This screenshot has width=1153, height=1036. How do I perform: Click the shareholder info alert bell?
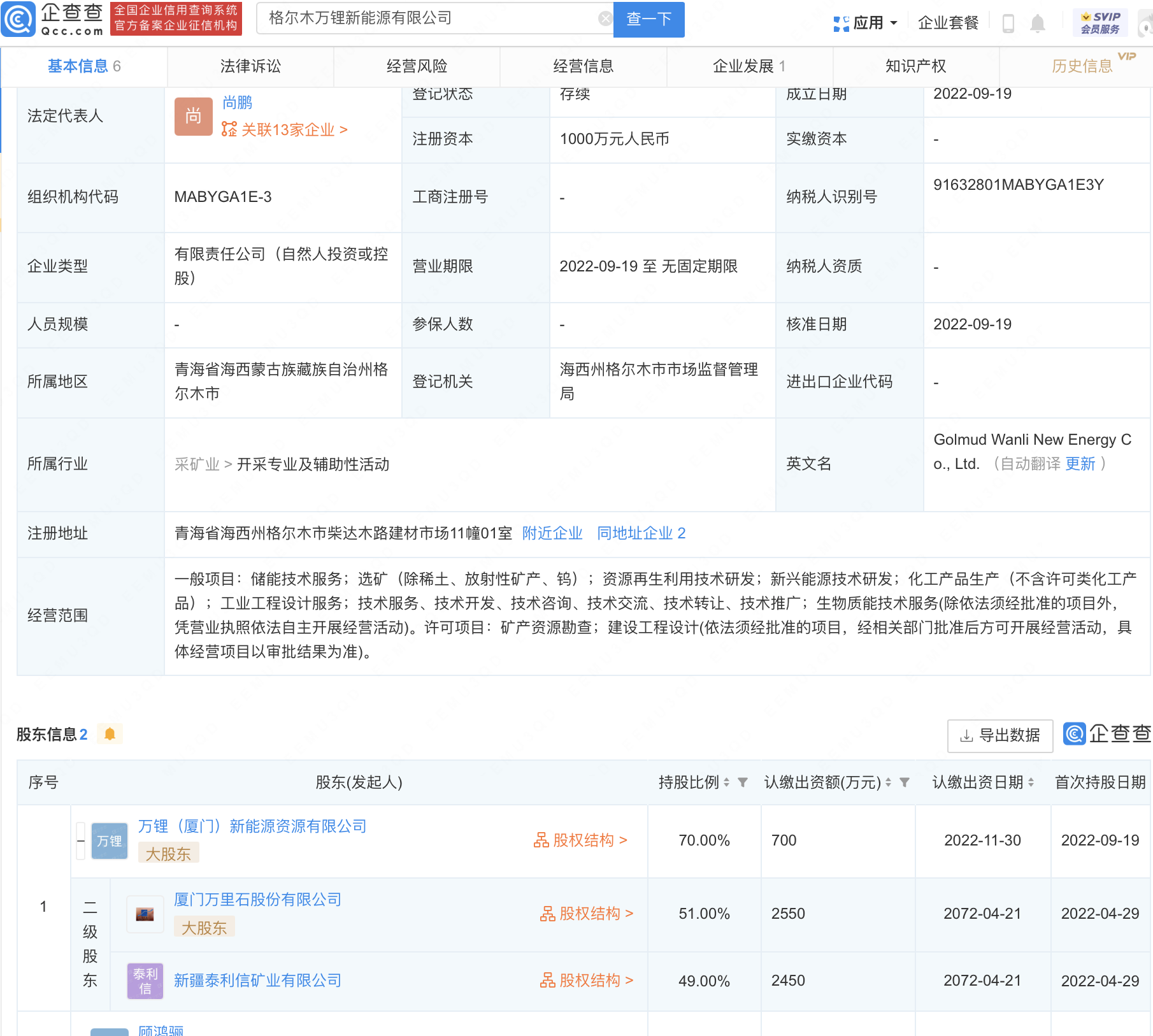110,734
